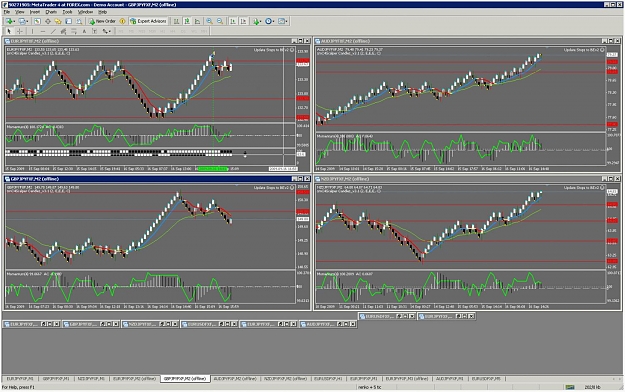Open the Help menu
Screen dimensions: 625x392
pos(102,12)
